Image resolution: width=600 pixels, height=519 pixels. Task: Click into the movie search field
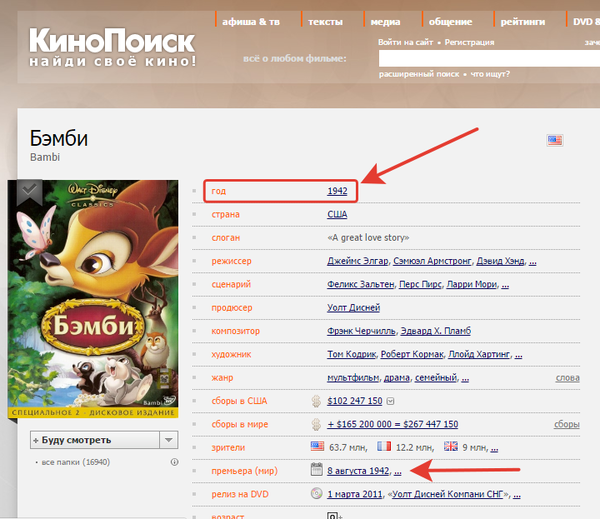[489, 59]
